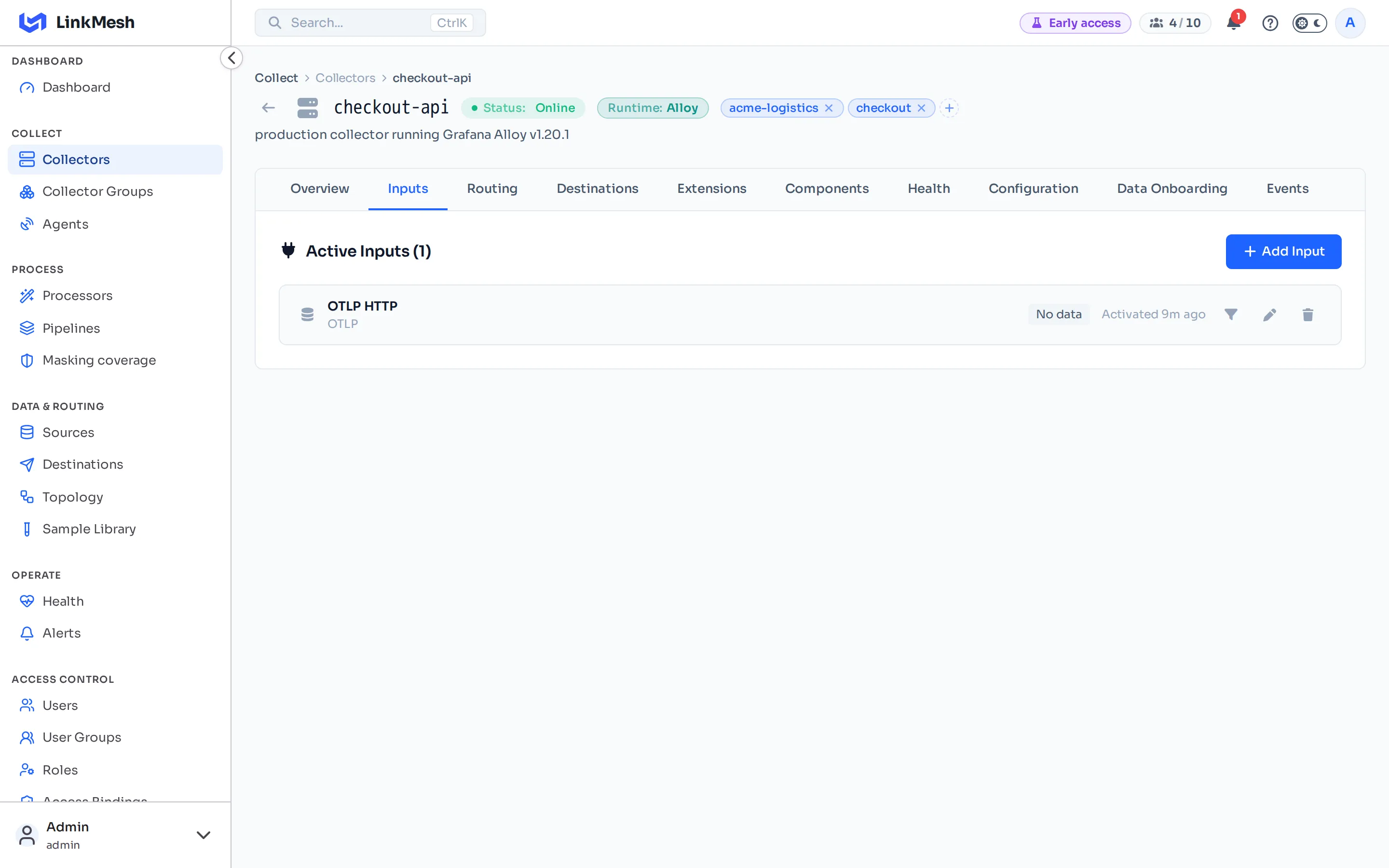This screenshot has width=1389, height=868.
Task: Delete the OTLP HTTP input
Action: 1307,314
